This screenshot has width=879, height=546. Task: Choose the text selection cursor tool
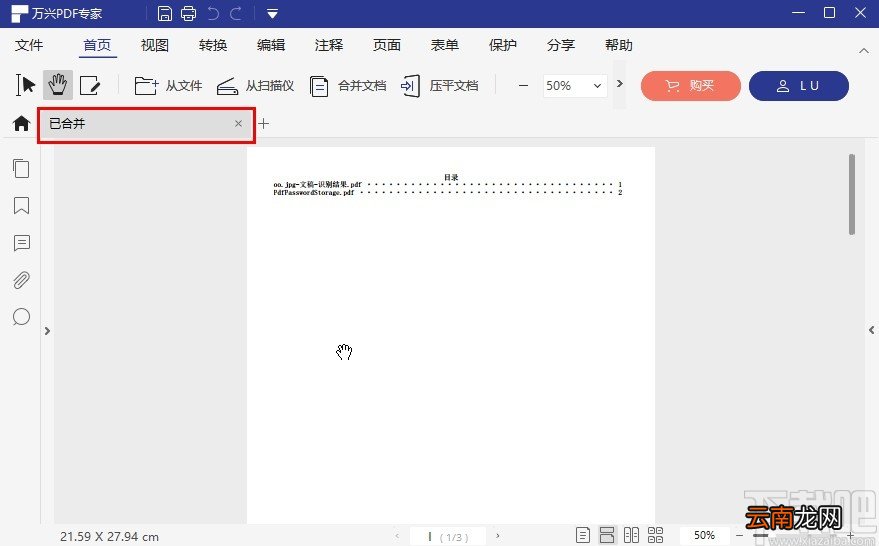tap(26, 85)
